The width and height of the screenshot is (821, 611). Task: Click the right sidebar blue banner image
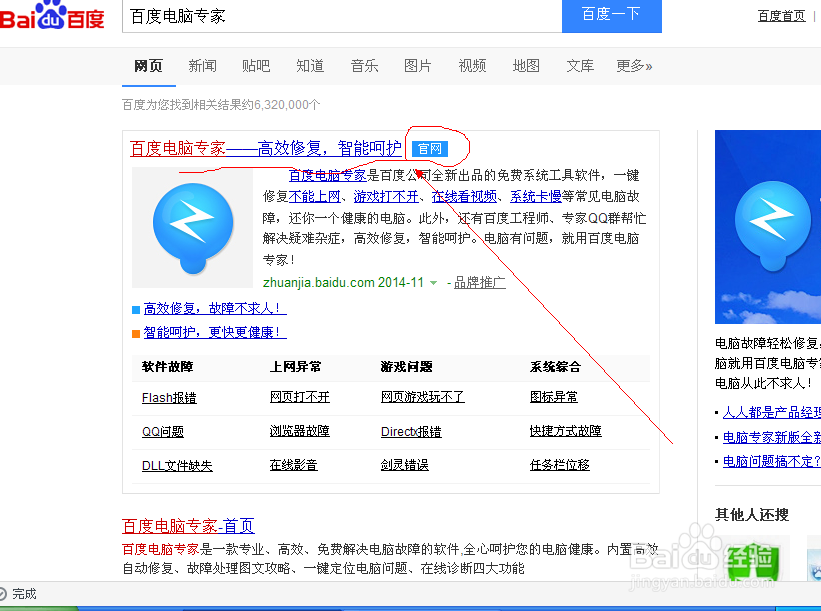pyautogui.click(x=768, y=227)
